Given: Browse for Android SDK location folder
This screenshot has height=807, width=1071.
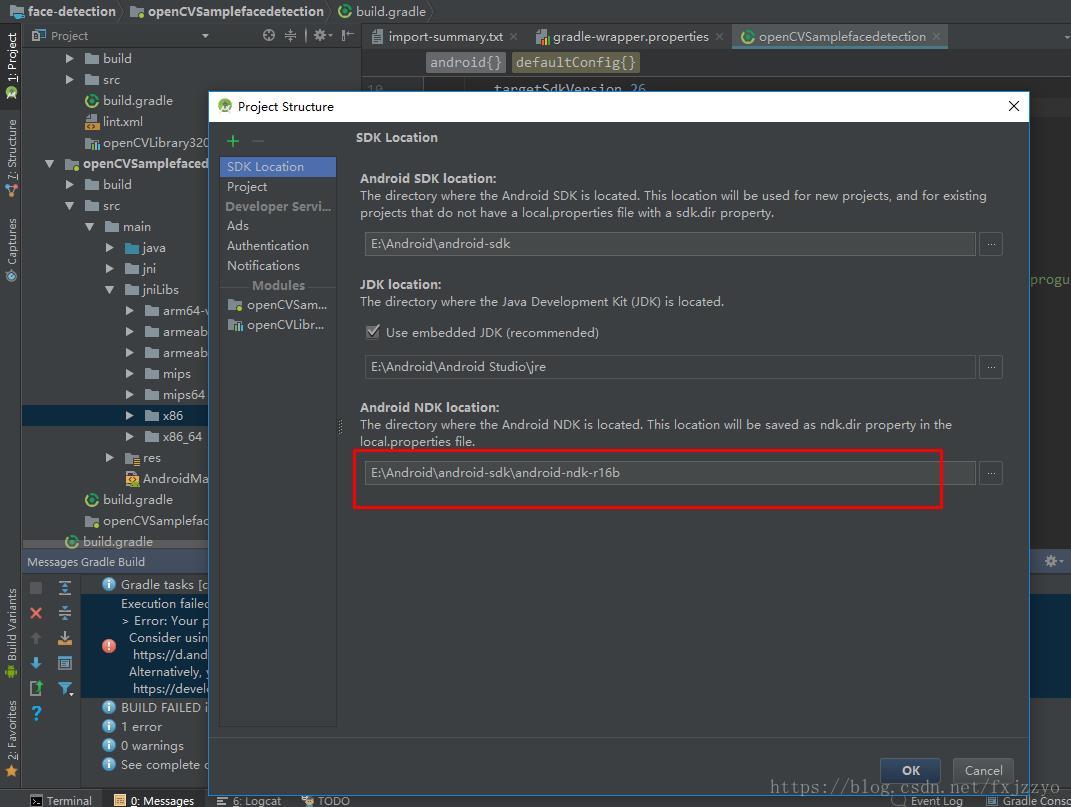Looking at the screenshot, I should coord(991,244).
